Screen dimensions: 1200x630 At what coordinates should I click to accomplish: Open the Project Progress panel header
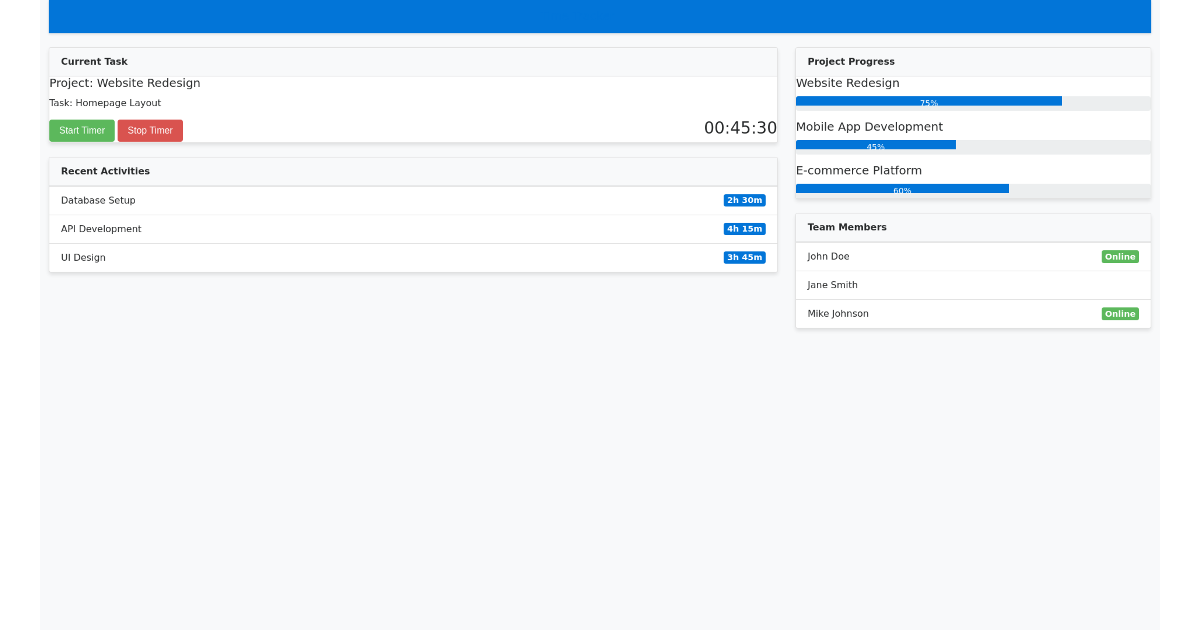tap(851, 61)
